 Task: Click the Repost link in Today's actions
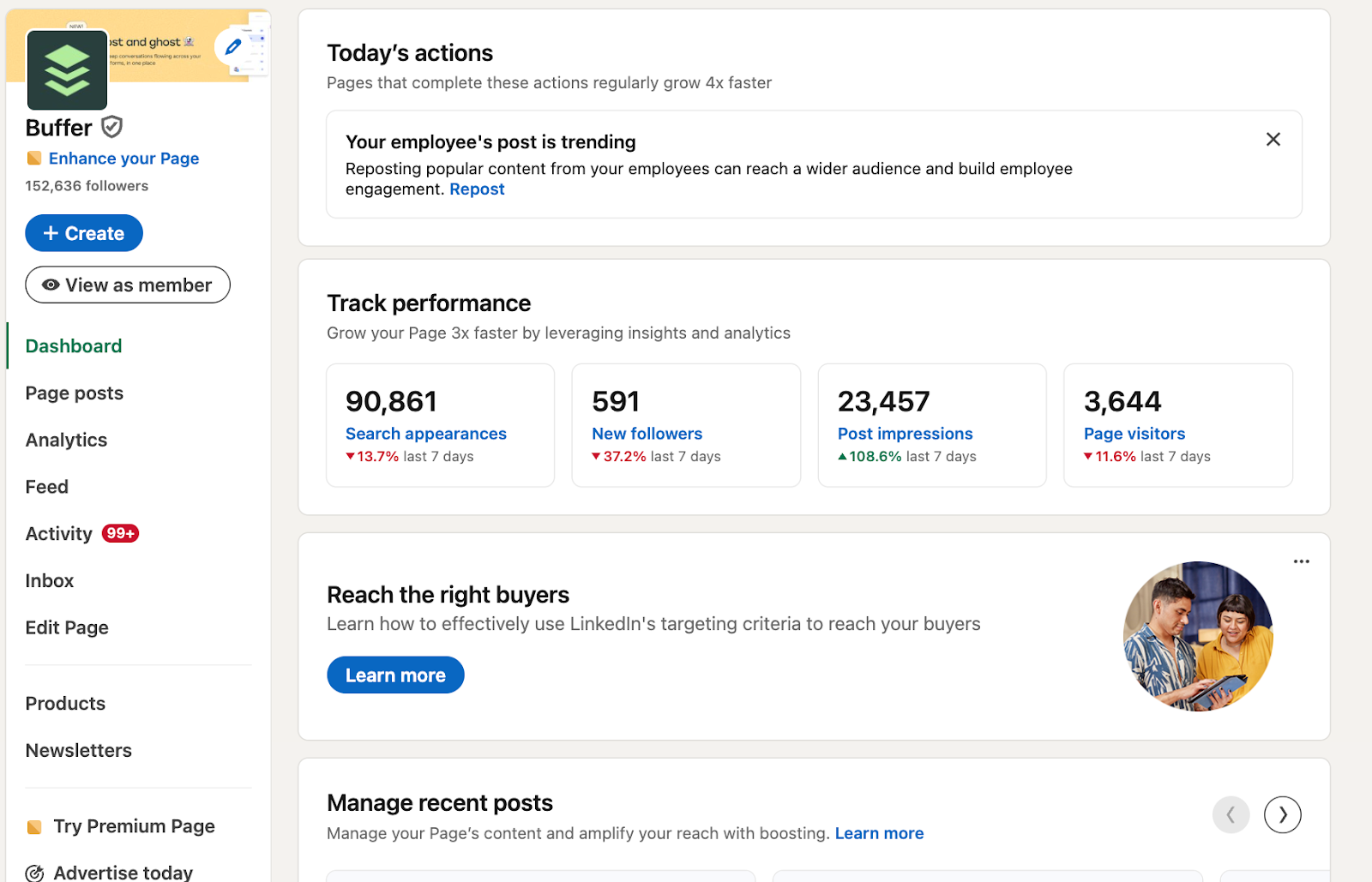[477, 189]
